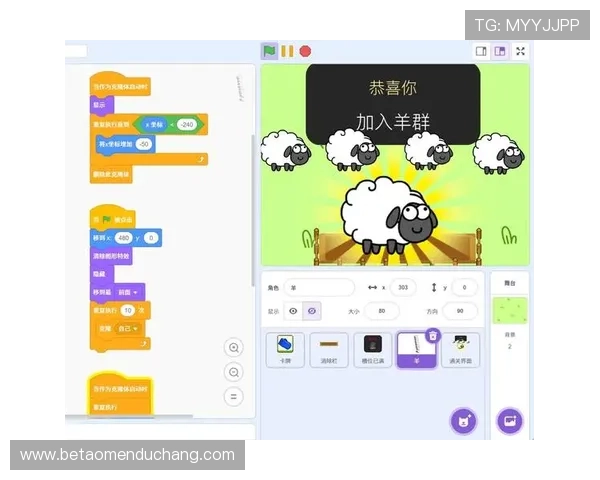Select the 消除栏 sprite thumbnail

pos(329,350)
